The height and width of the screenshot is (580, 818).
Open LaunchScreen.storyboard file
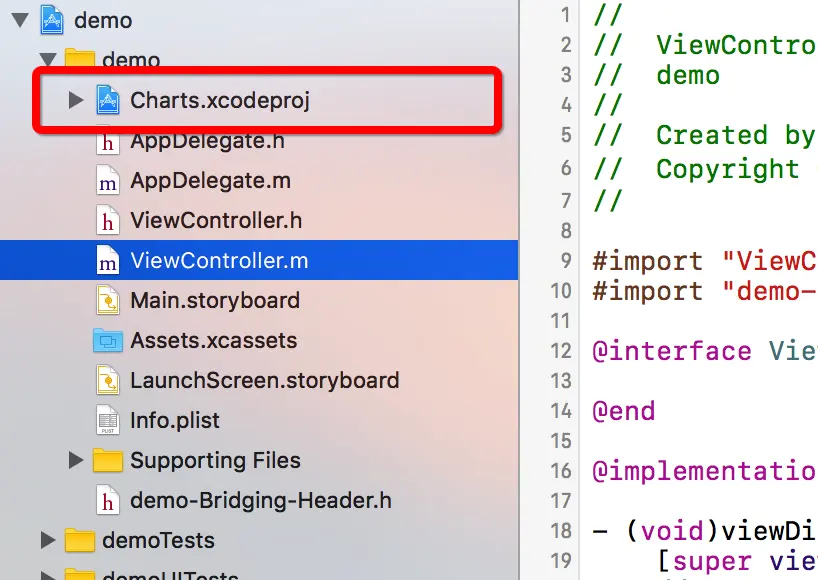pos(264,380)
